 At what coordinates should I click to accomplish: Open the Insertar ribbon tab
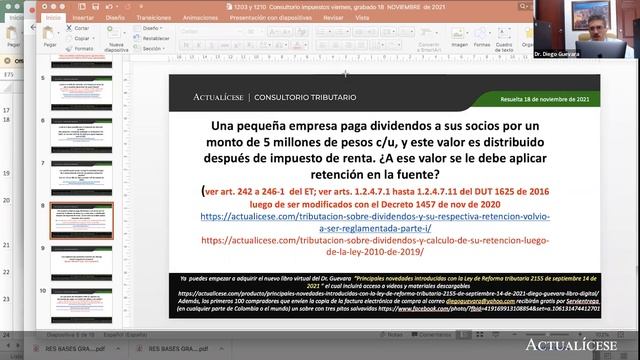click(83, 18)
